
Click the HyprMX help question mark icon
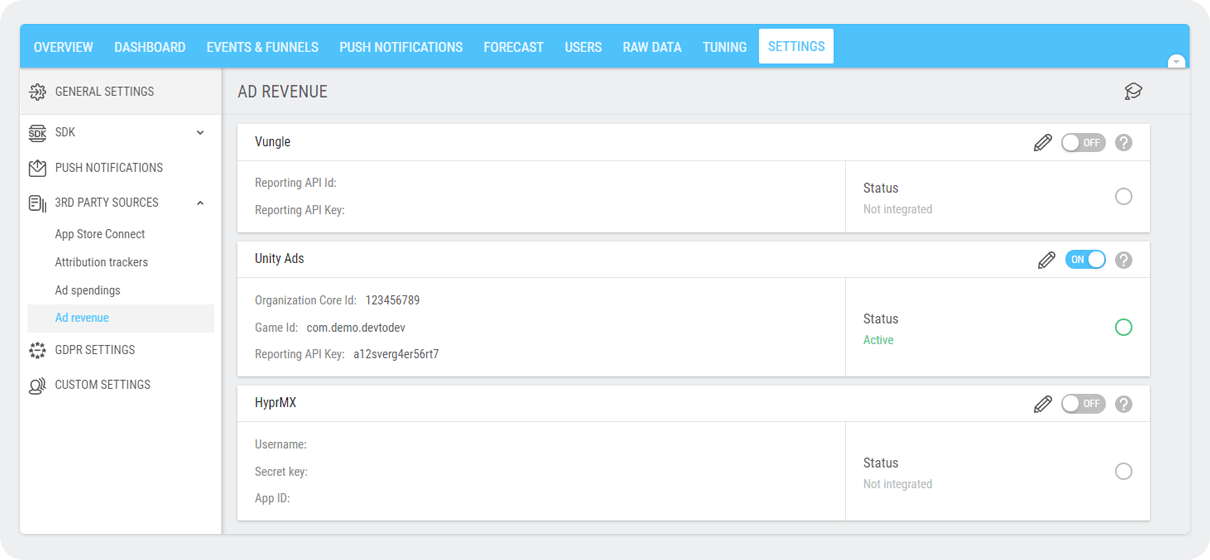tap(1123, 404)
